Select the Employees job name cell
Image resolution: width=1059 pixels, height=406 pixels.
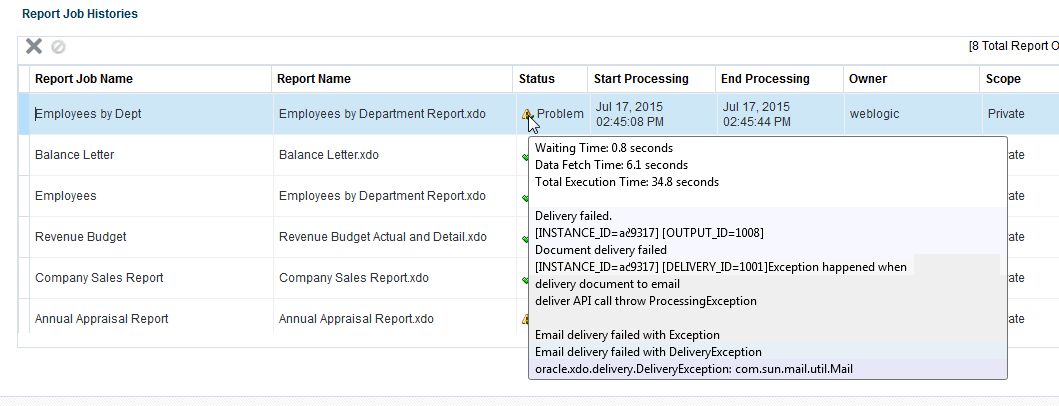(x=151, y=196)
